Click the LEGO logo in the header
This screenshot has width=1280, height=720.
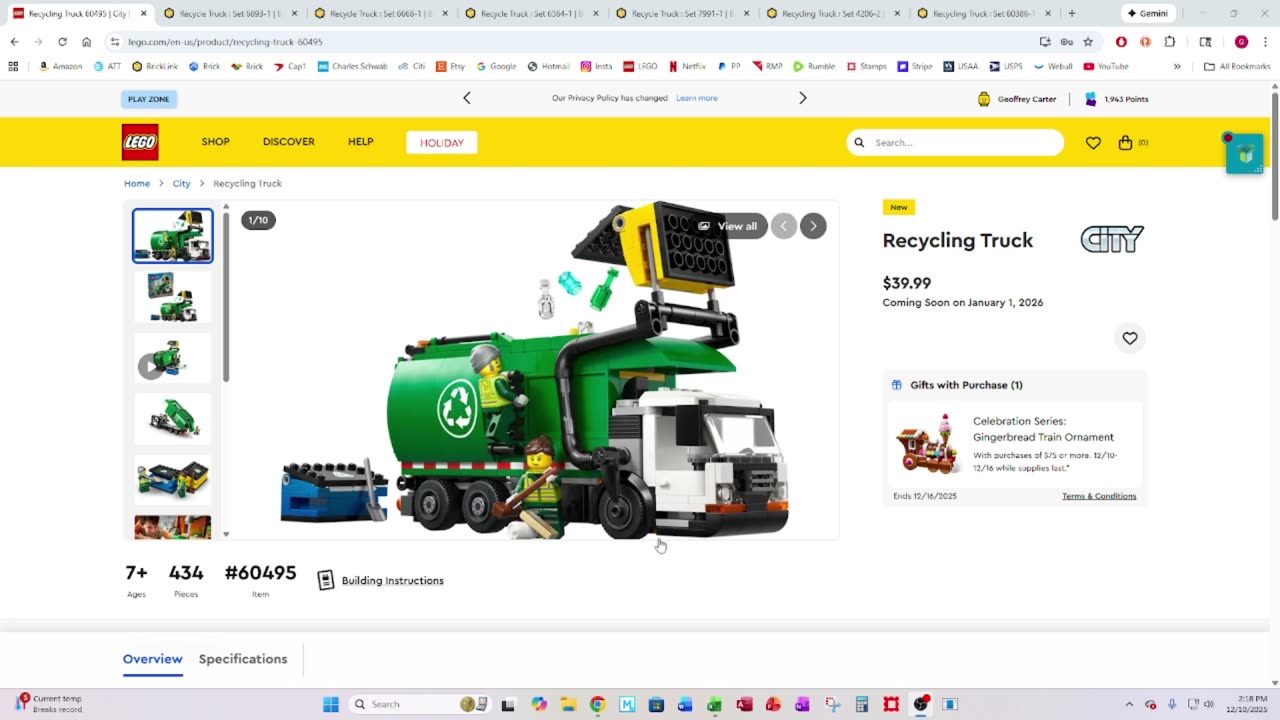(140, 142)
